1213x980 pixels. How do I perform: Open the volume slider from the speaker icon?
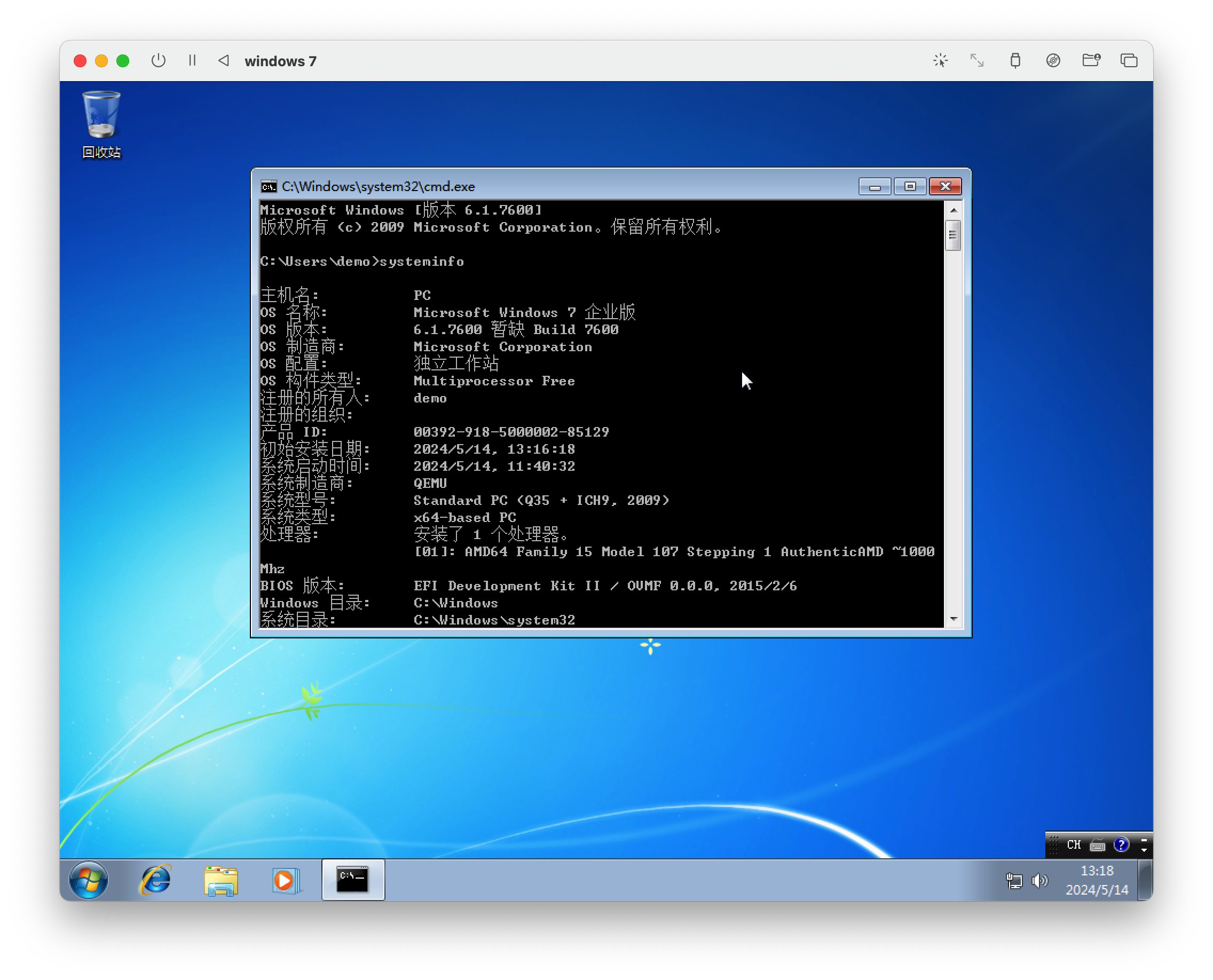click(1039, 880)
